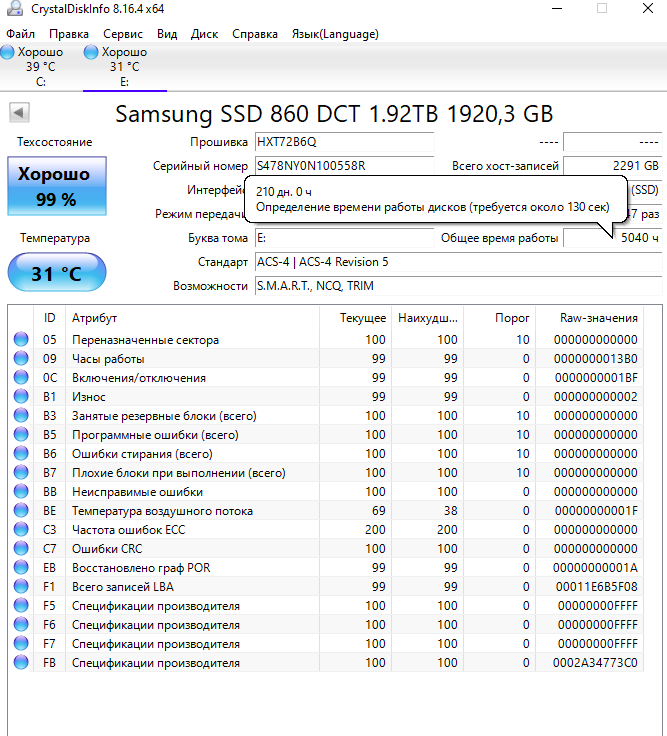Click status icon for F5 Спецификации производителя
The height and width of the screenshot is (736, 667).
(x=21, y=605)
